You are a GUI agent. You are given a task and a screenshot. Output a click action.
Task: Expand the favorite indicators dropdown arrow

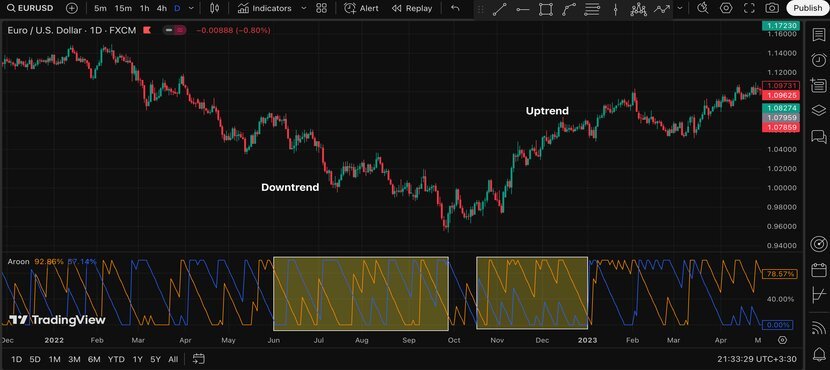coord(303,8)
